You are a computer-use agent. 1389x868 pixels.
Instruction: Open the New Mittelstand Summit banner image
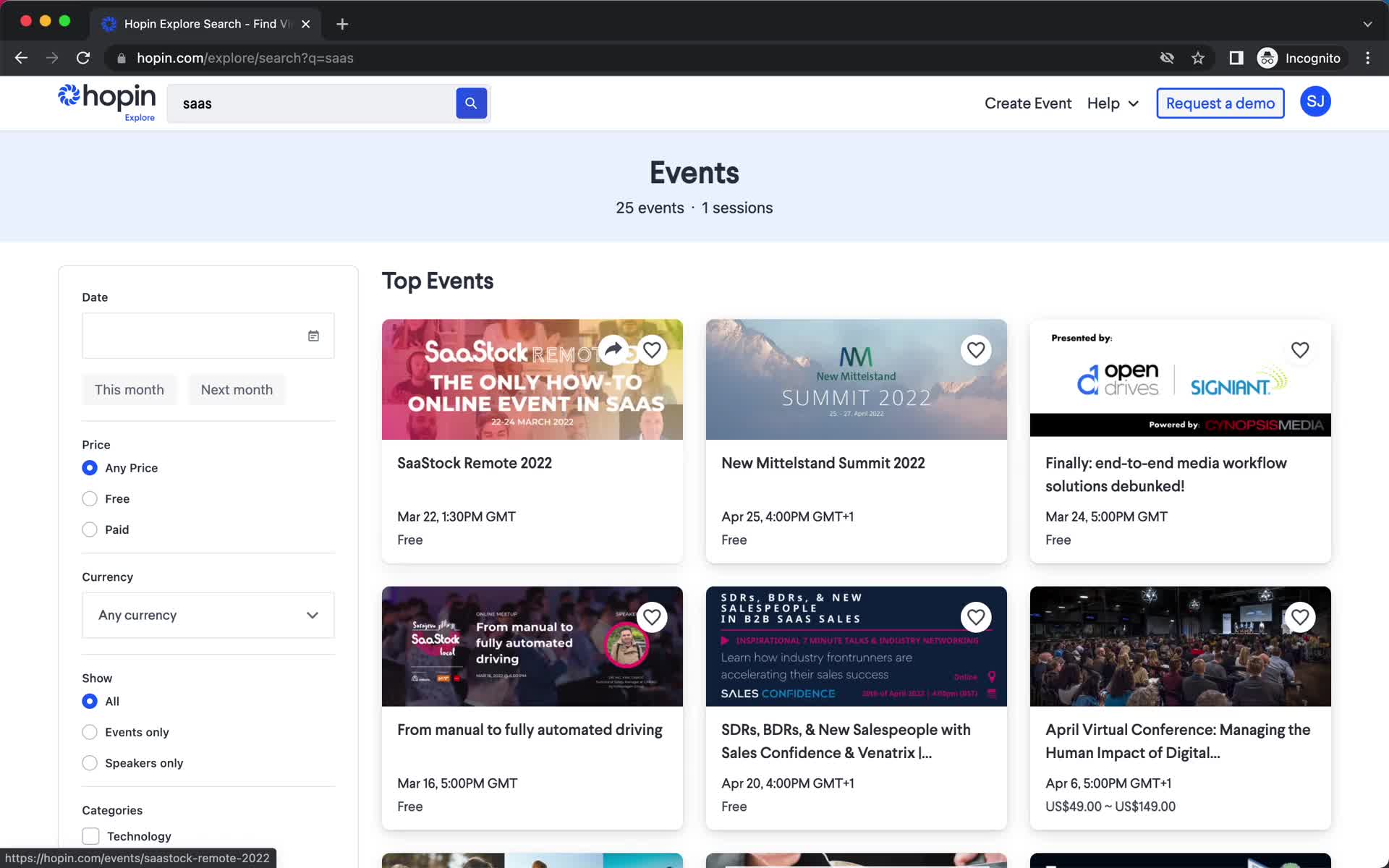pyautogui.click(x=857, y=380)
